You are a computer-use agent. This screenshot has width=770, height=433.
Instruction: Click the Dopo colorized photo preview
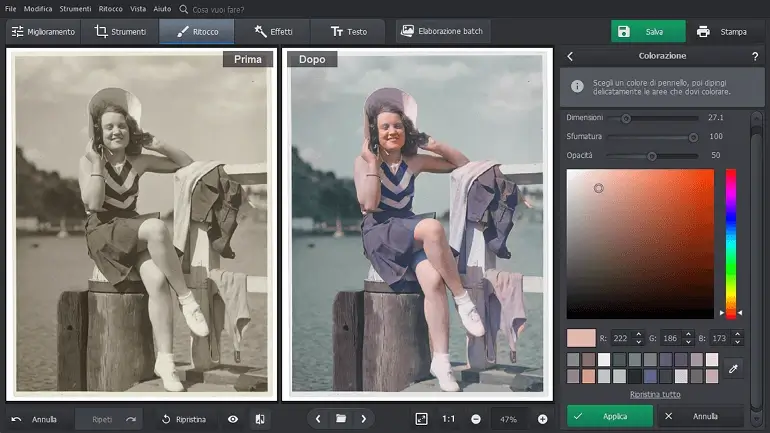coord(417,224)
